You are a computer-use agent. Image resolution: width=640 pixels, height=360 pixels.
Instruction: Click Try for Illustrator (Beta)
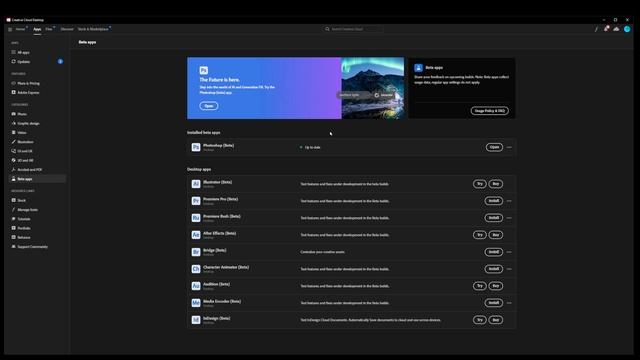pos(480,184)
